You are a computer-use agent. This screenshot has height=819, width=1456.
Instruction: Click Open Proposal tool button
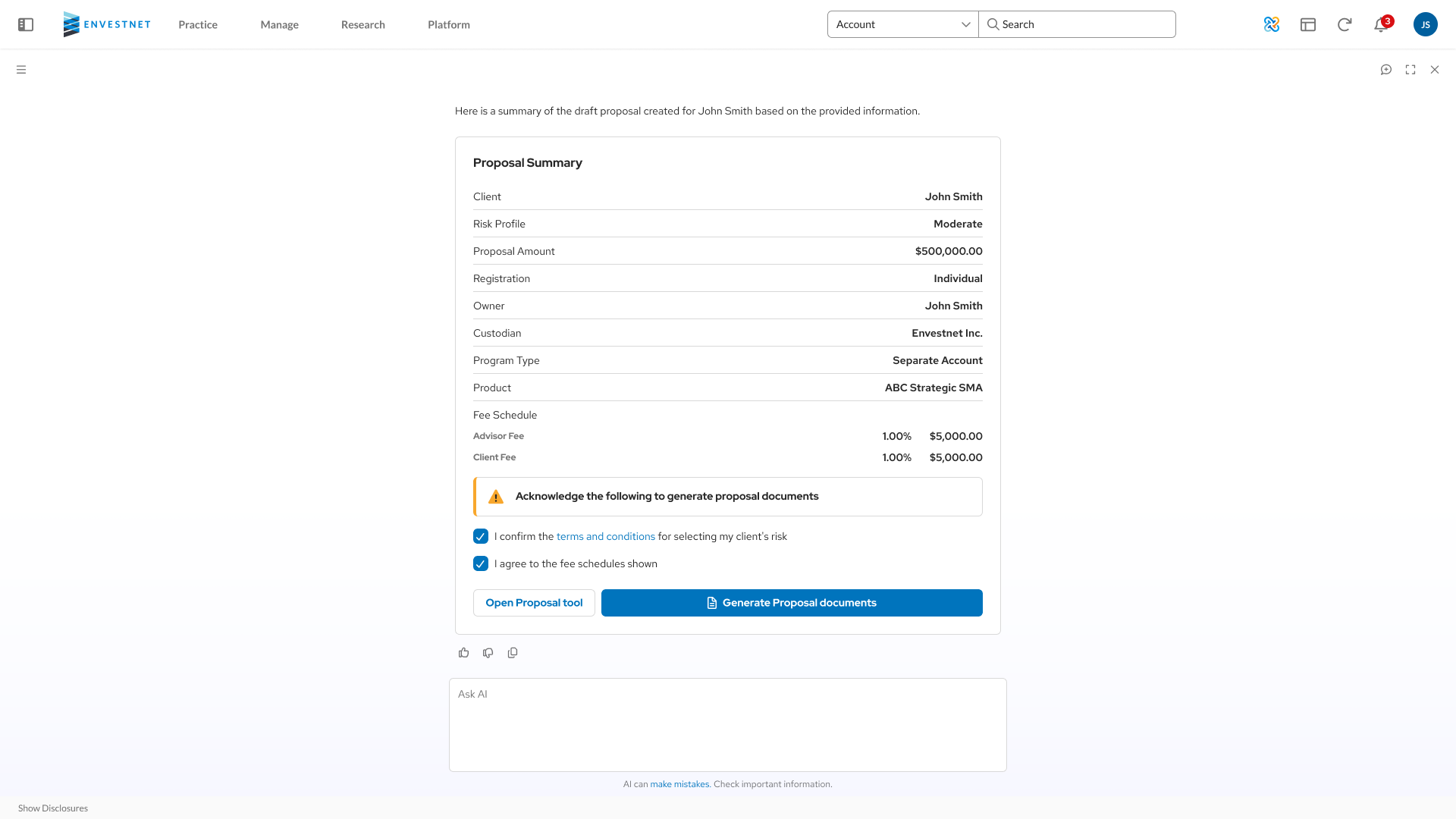[x=534, y=603]
